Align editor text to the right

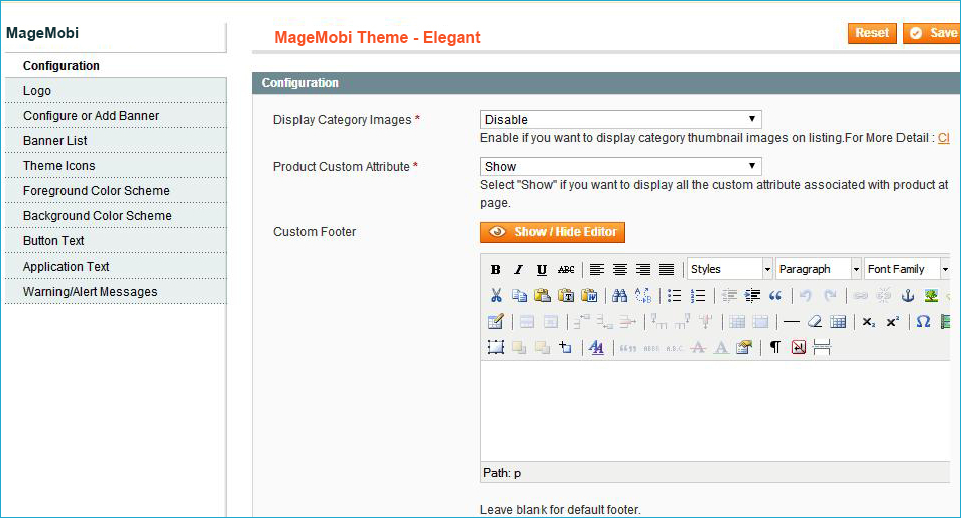(x=643, y=269)
